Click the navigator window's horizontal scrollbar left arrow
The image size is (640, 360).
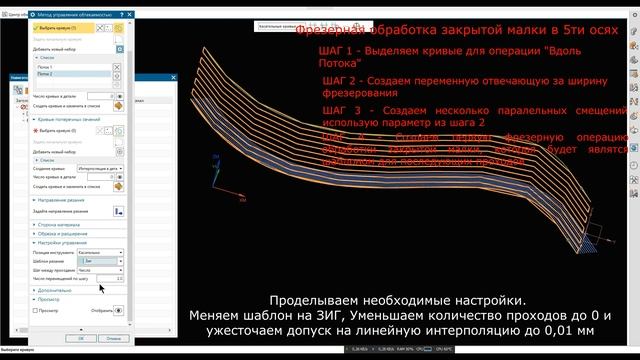pyautogui.click(x=17, y=330)
